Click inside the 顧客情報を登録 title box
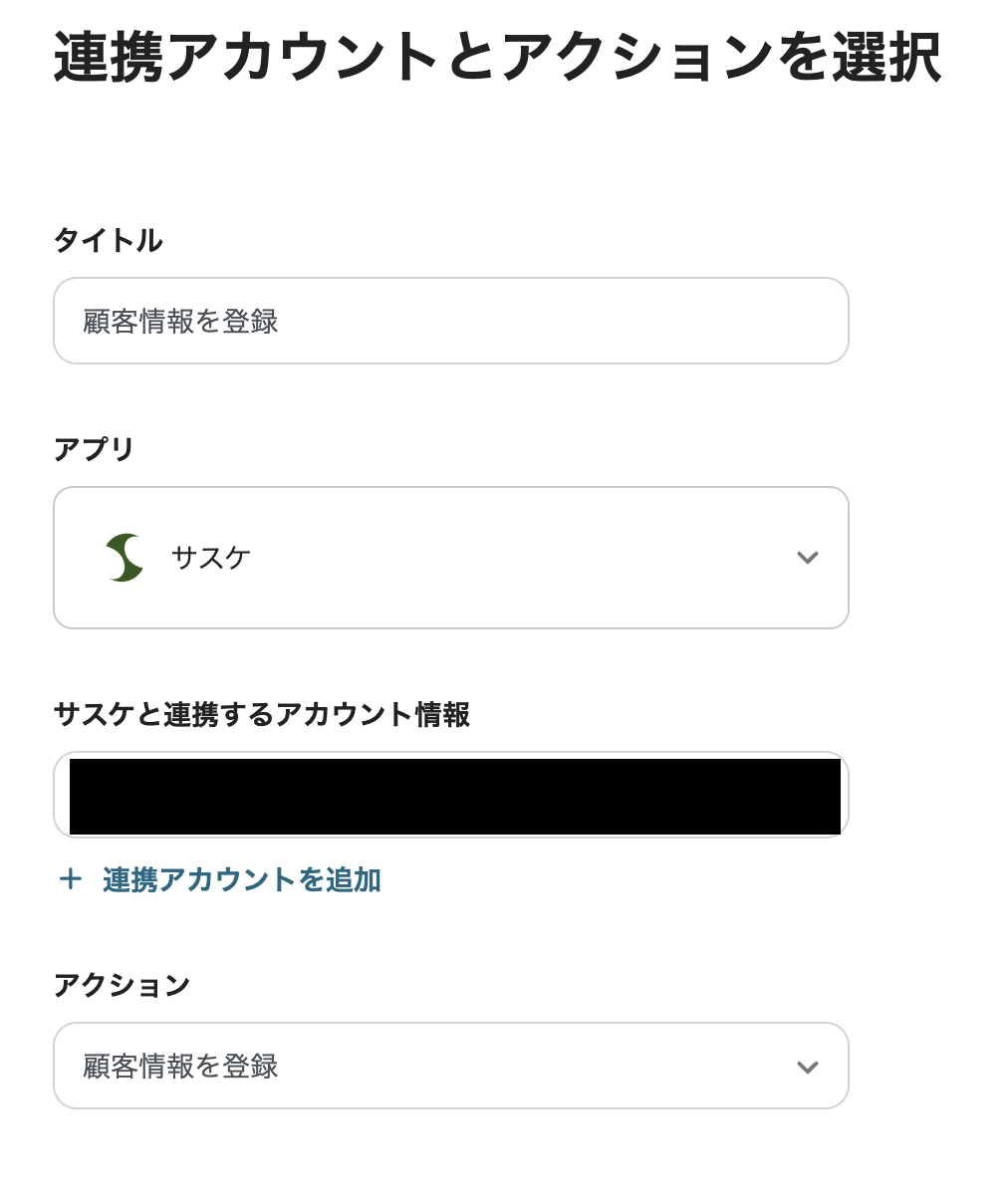 [450, 321]
